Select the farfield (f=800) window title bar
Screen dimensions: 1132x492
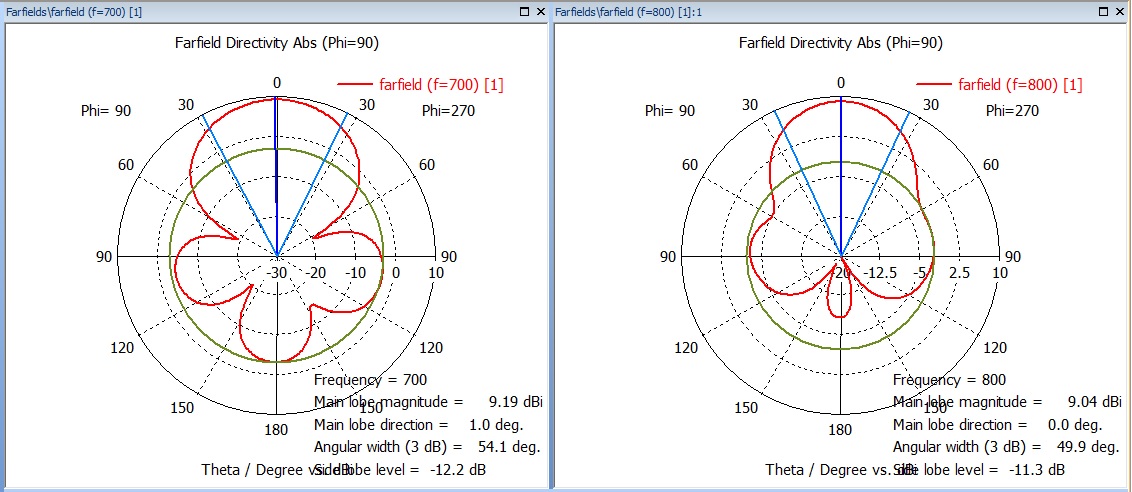(841, 12)
